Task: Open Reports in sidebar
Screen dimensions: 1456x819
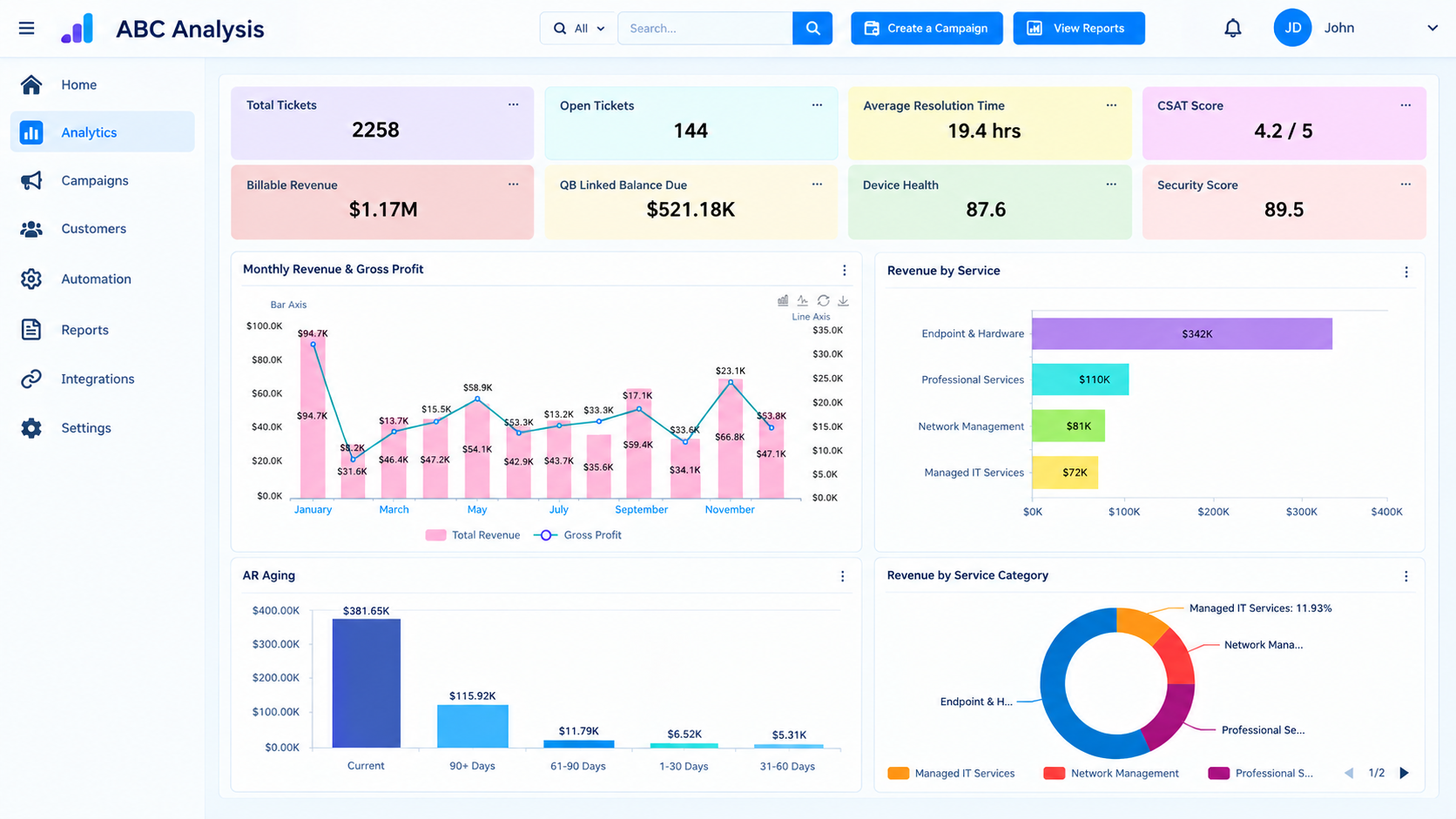Action: 102,330
